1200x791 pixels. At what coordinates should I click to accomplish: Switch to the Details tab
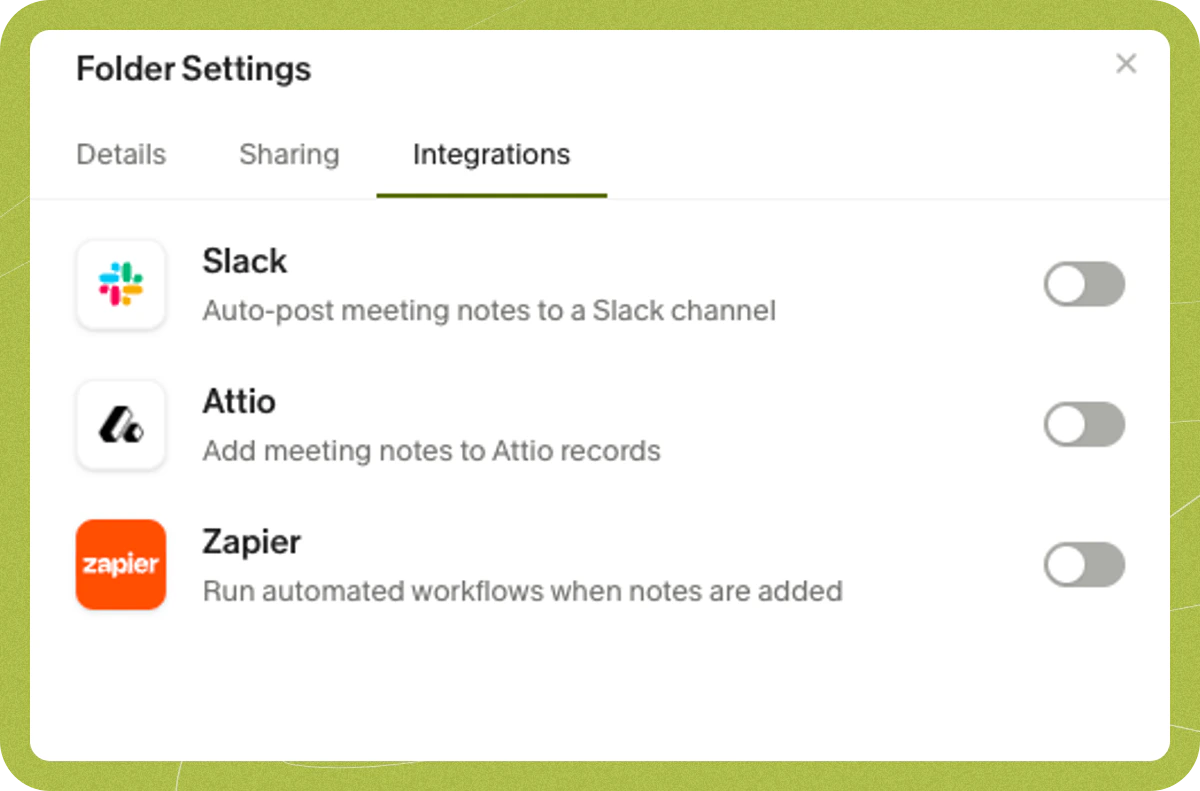(x=120, y=154)
